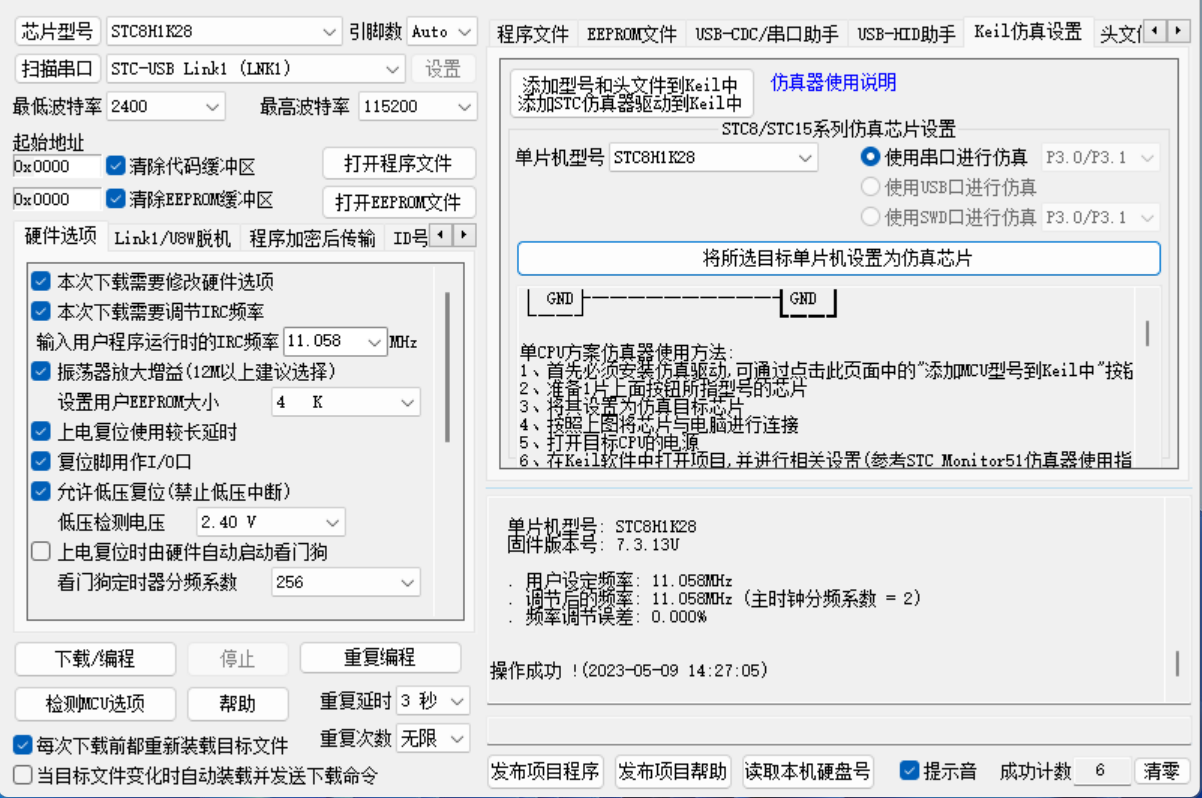Click the 芯片型号 button
Viewport: 1202px width, 798px height.
pyautogui.click(x=58, y=31)
